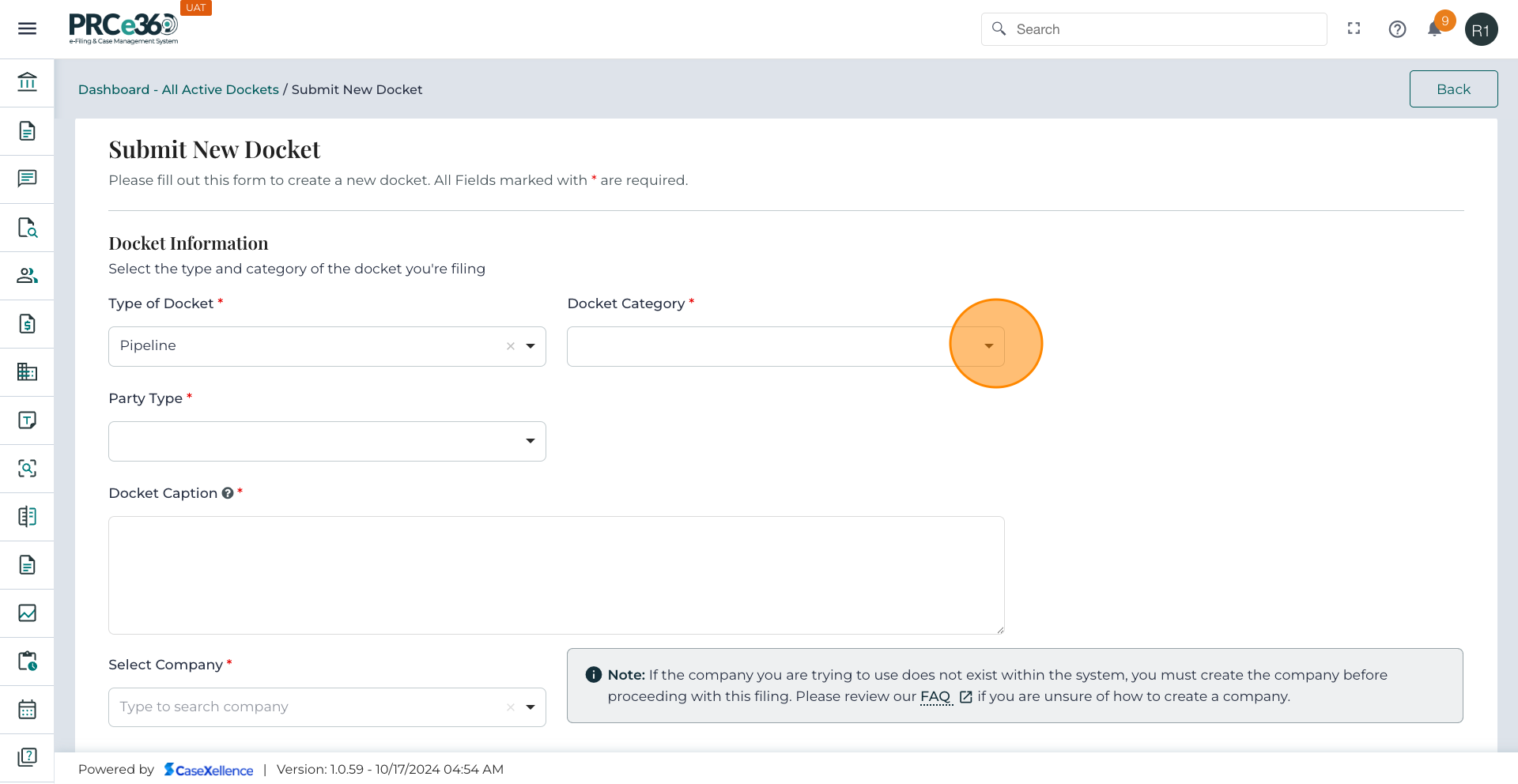The height and width of the screenshot is (784, 1518).
Task: Open the hamburger navigation menu
Action: coord(27,29)
